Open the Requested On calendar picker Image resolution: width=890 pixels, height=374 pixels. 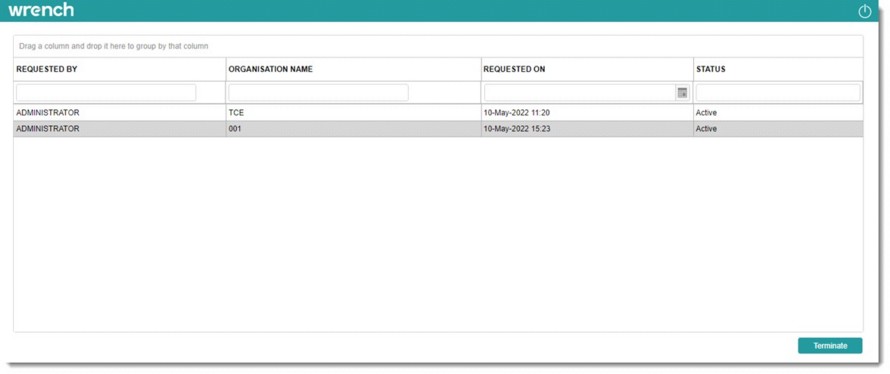tap(682, 93)
